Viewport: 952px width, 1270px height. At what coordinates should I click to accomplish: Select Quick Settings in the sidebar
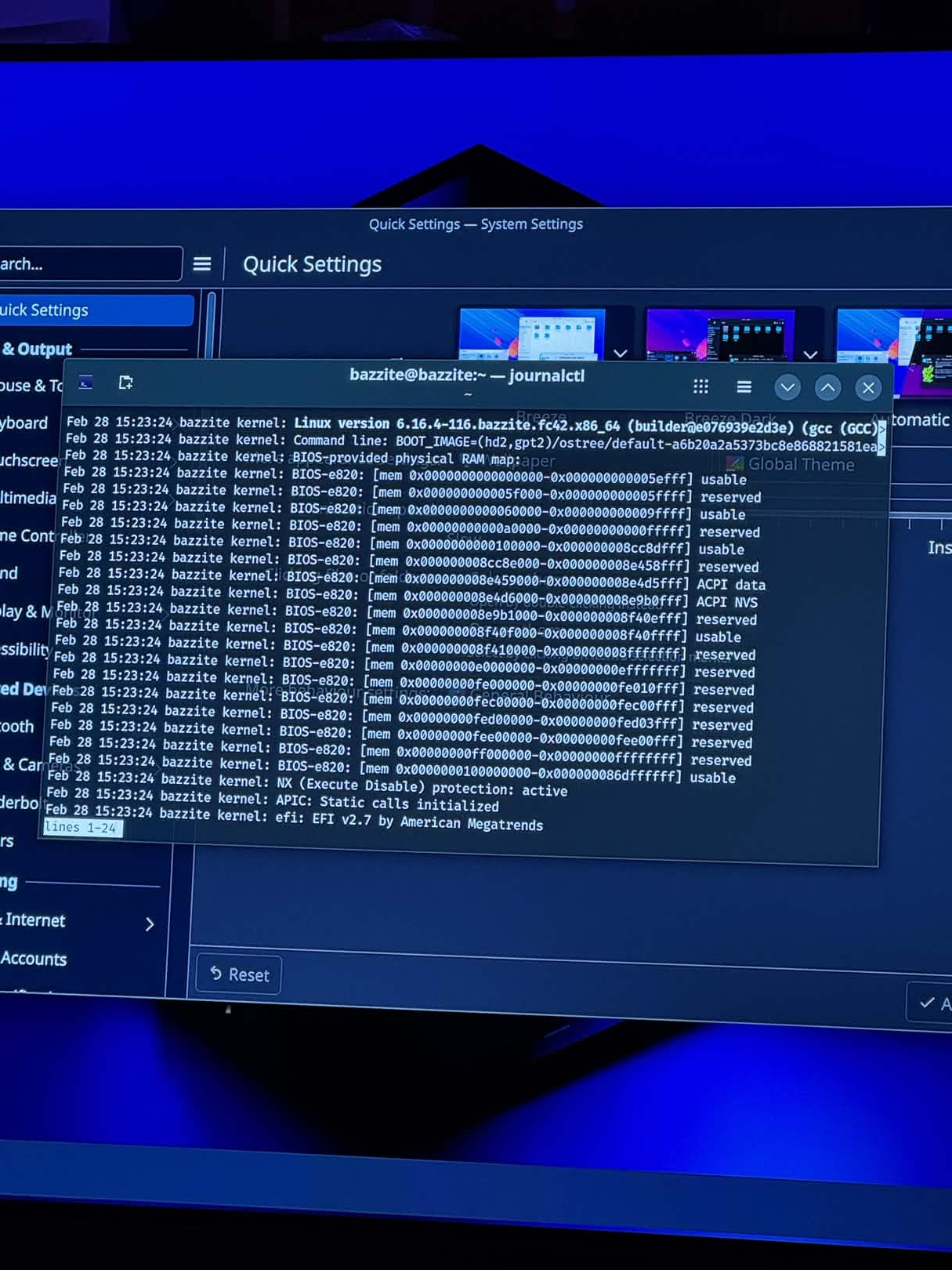[x=96, y=310]
